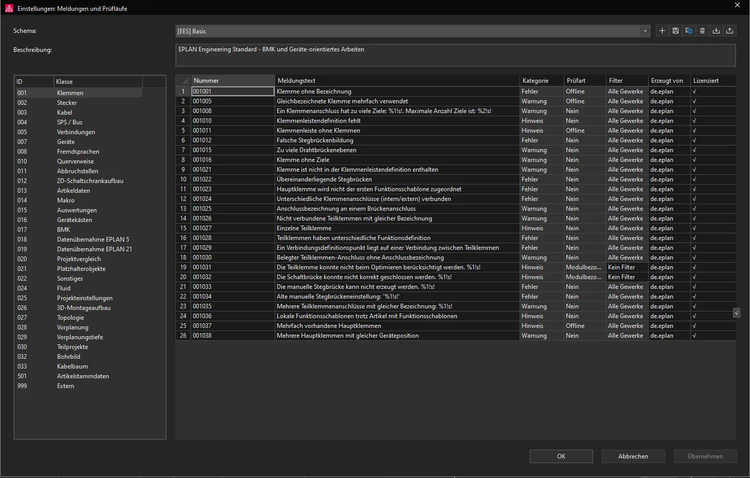Click the import scheme icon
The width and height of the screenshot is (750, 478).
point(716,31)
